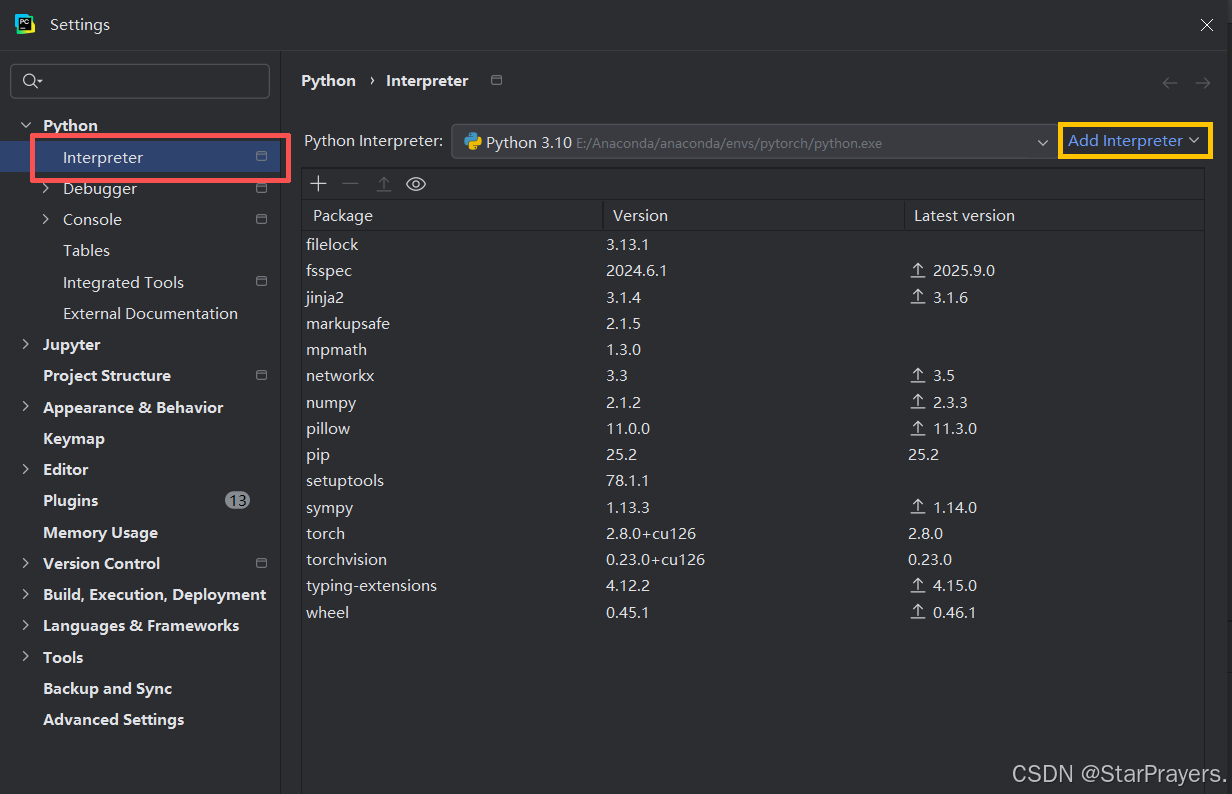Sort by Latest version column header
The width and height of the screenshot is (1232, 794).
click(x=1054, y=215)
